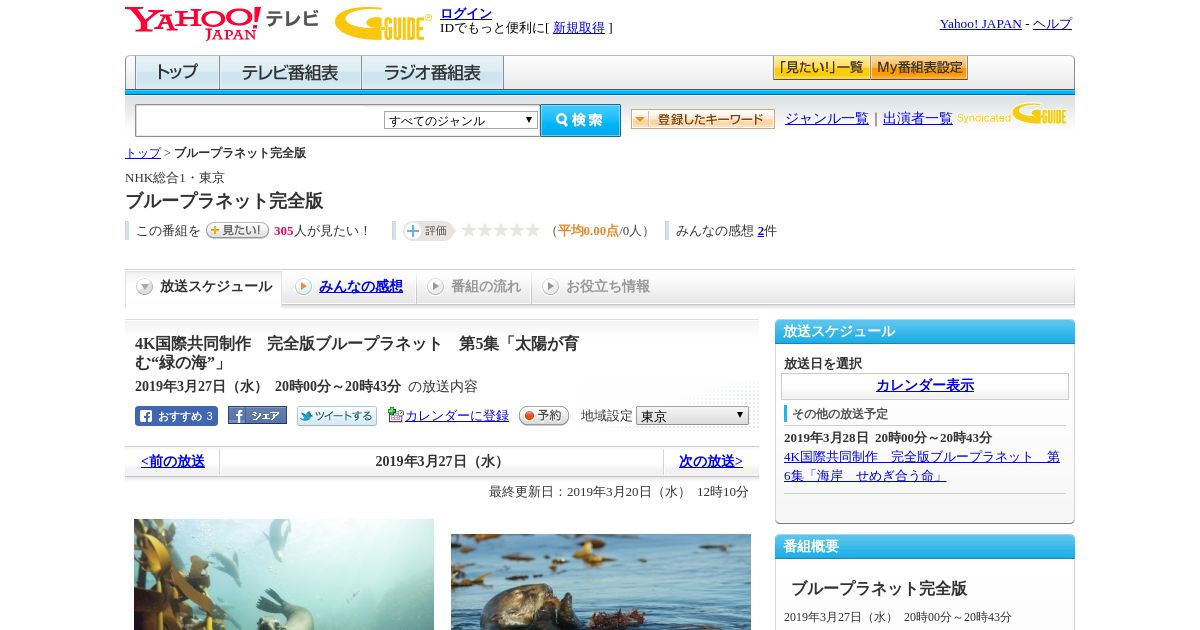Click the 最終更新日 timestamp text
This screenshot has height=630, width=1200.
click(619, 492)
